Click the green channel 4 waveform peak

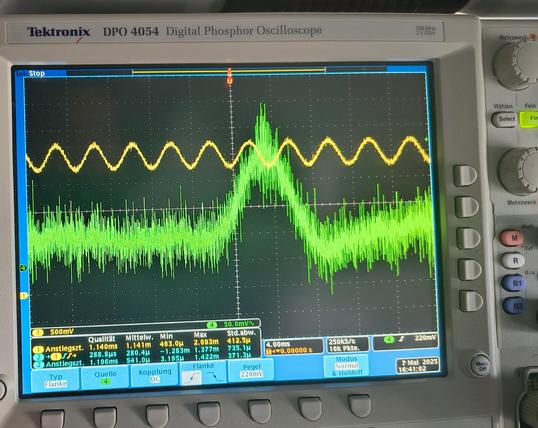point(263,113)
